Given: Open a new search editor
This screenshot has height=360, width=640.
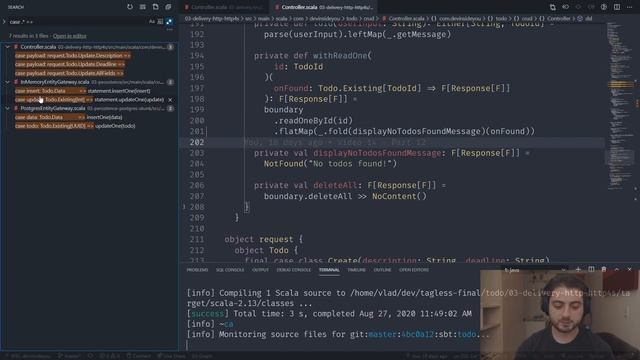Looking at the screenshot, I should click(156, 7).
